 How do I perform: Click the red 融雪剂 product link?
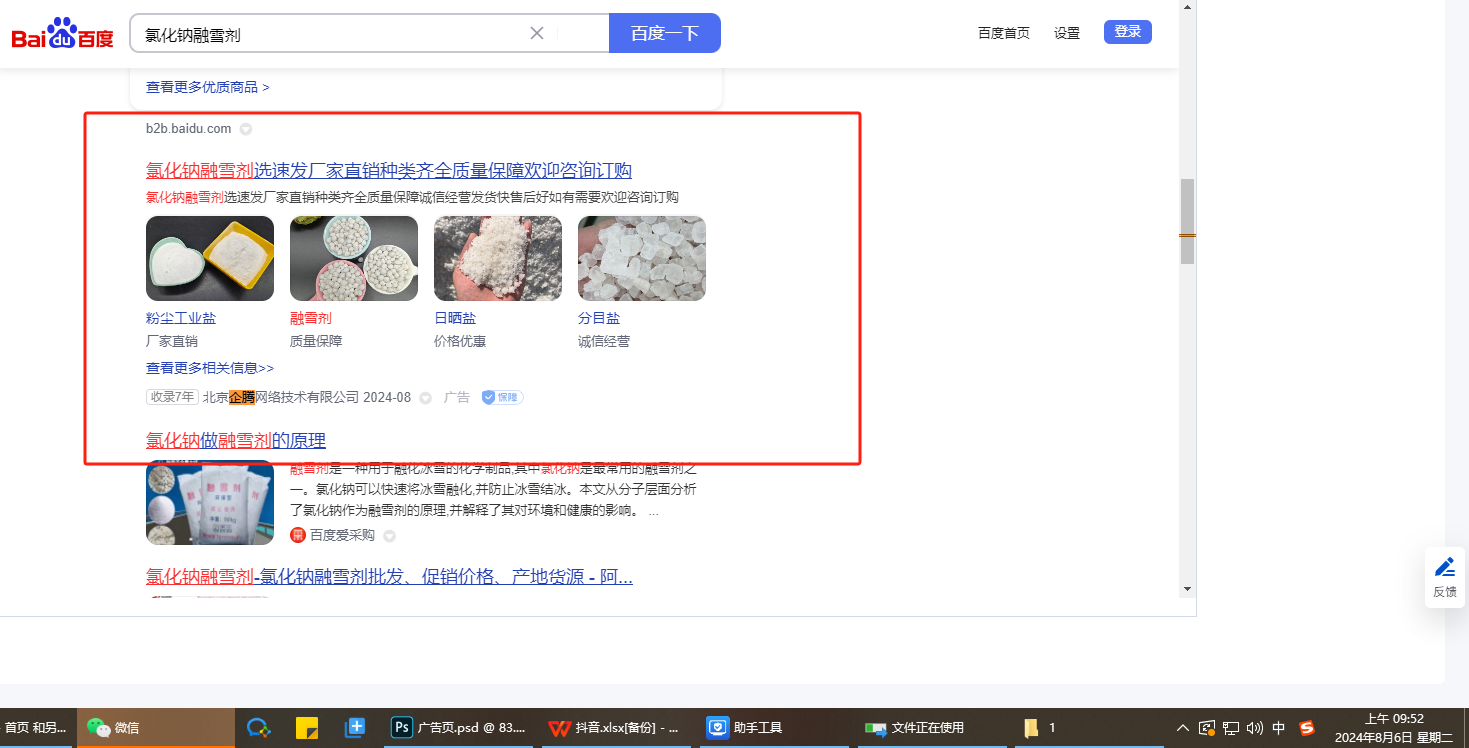[311, 318]
